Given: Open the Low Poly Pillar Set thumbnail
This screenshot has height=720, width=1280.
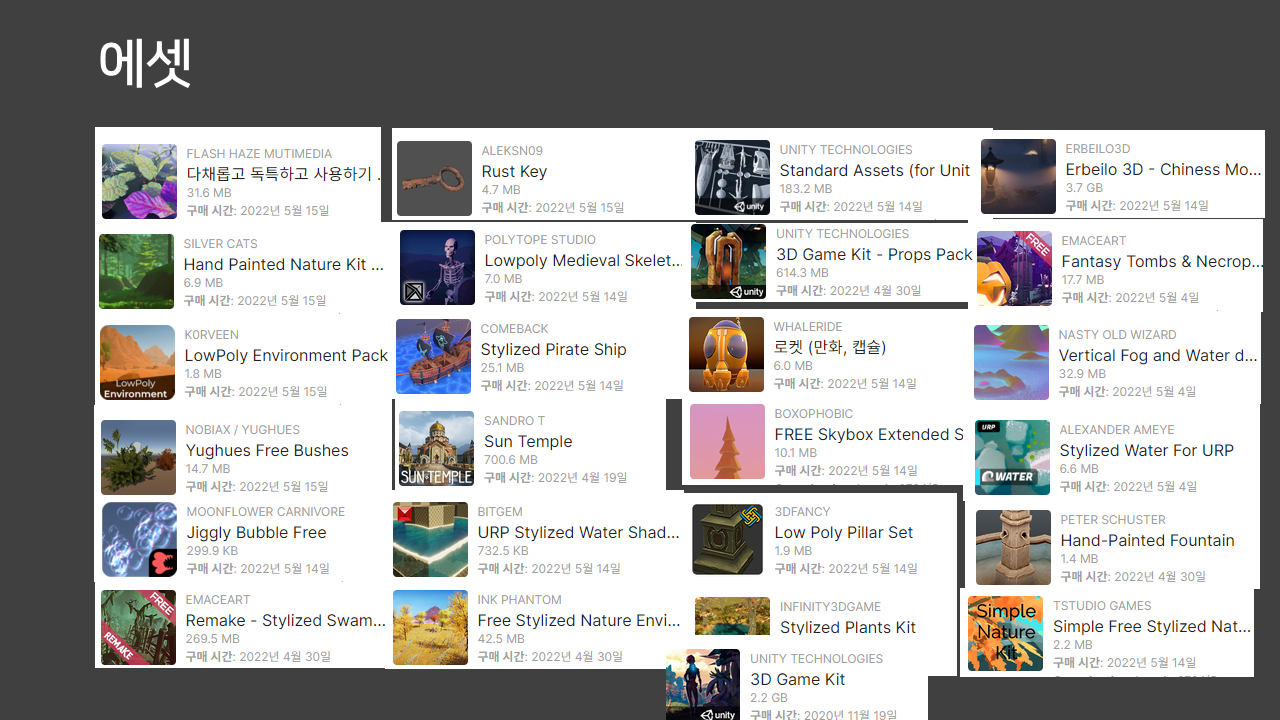Looking at the screenshot, I should tap(727, 540).
